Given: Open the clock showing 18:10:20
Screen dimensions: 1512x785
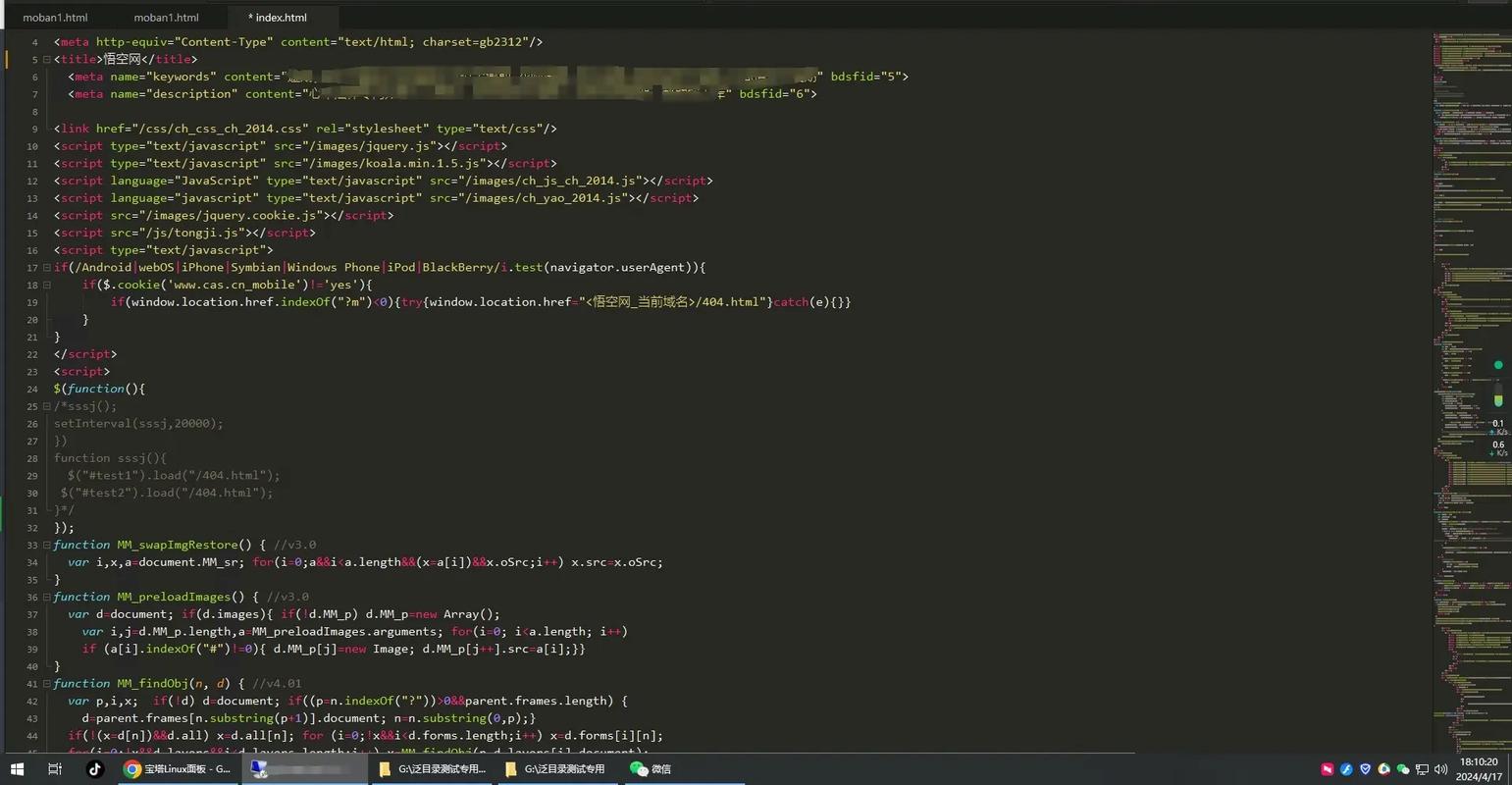Looking at the screenshot, I should (1479, 768).
